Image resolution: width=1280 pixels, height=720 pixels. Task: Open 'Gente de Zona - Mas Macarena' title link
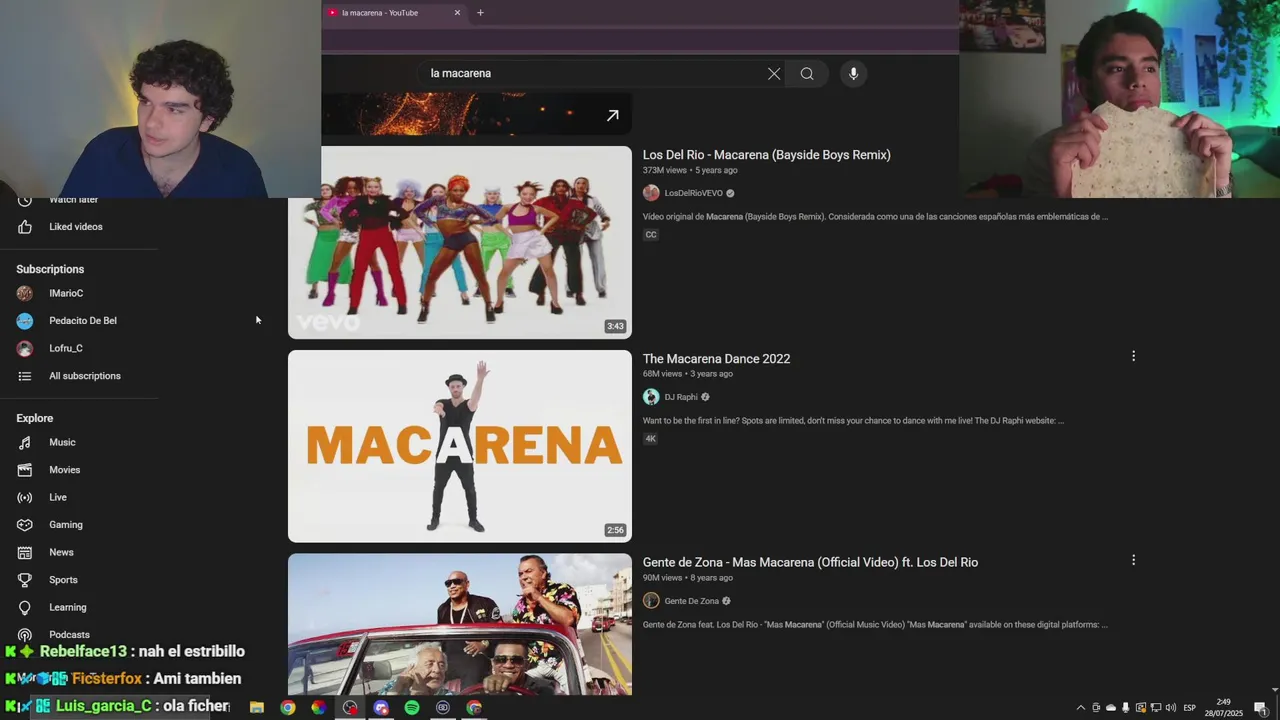810,562
